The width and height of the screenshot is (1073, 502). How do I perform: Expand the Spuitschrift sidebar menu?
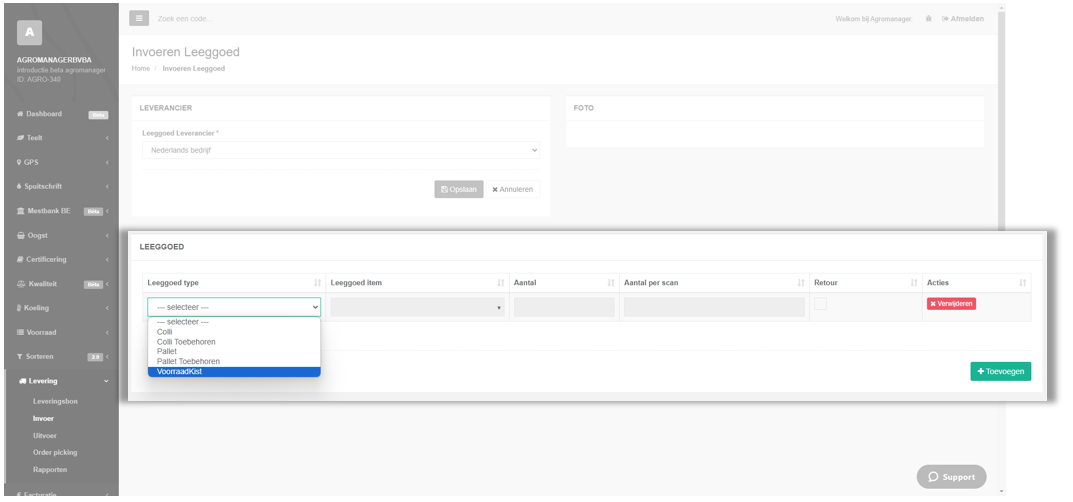[62, 187]
